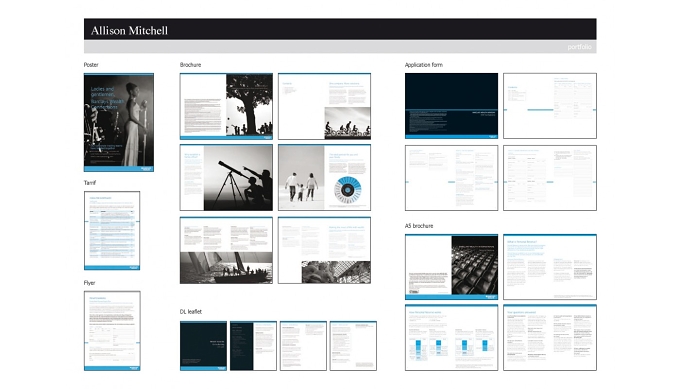680x389 pixels.
Task: Click the 'Brochure' section label
Action: pyautogui.click(x=190, y=65)
